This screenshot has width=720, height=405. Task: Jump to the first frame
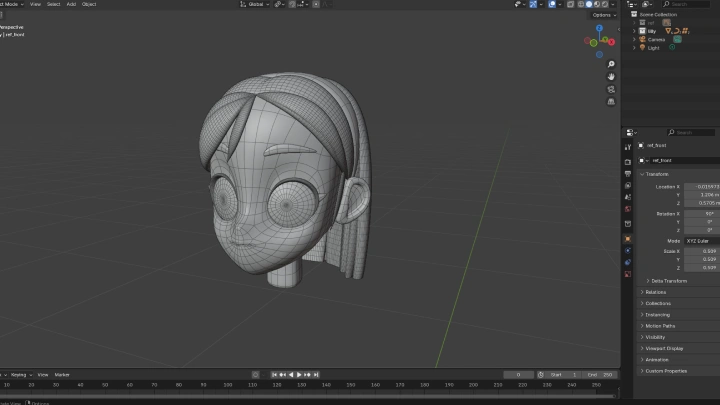point(274,375)
